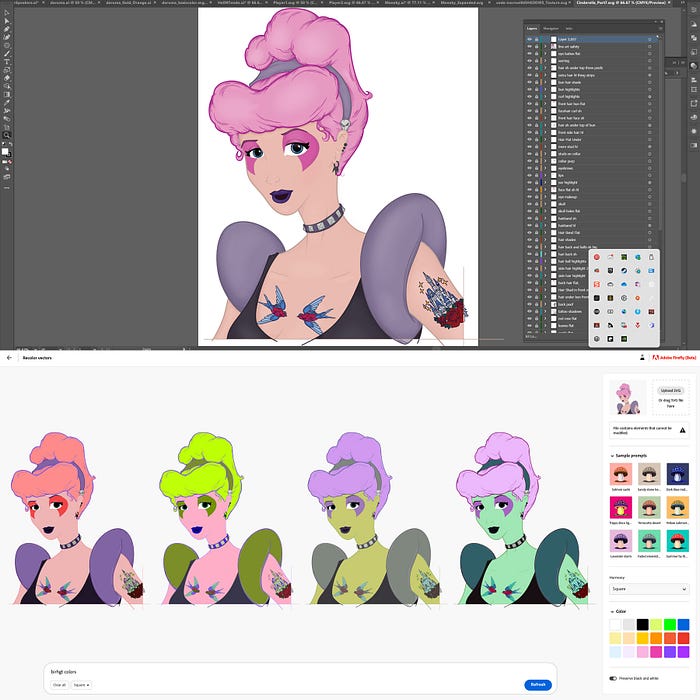Open the Square chip dropdown in prompt bar
Viewport: 700px width, 700px height.
pyautogui.click(x=81, y=685)
